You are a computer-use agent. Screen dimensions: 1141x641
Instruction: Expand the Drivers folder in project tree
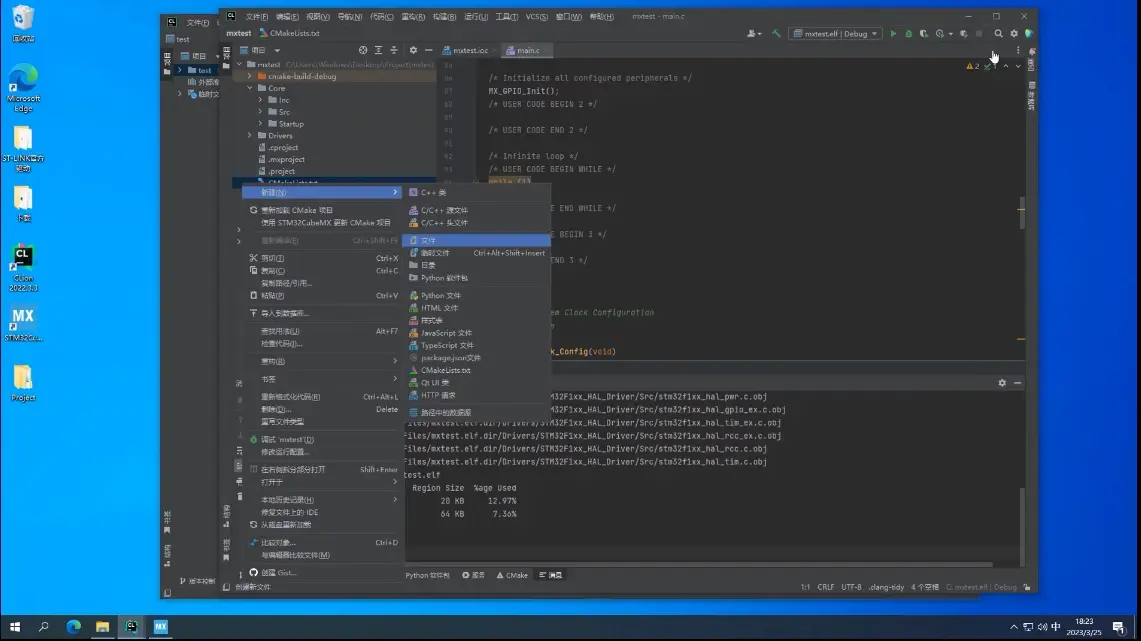(x=250, y=136)
